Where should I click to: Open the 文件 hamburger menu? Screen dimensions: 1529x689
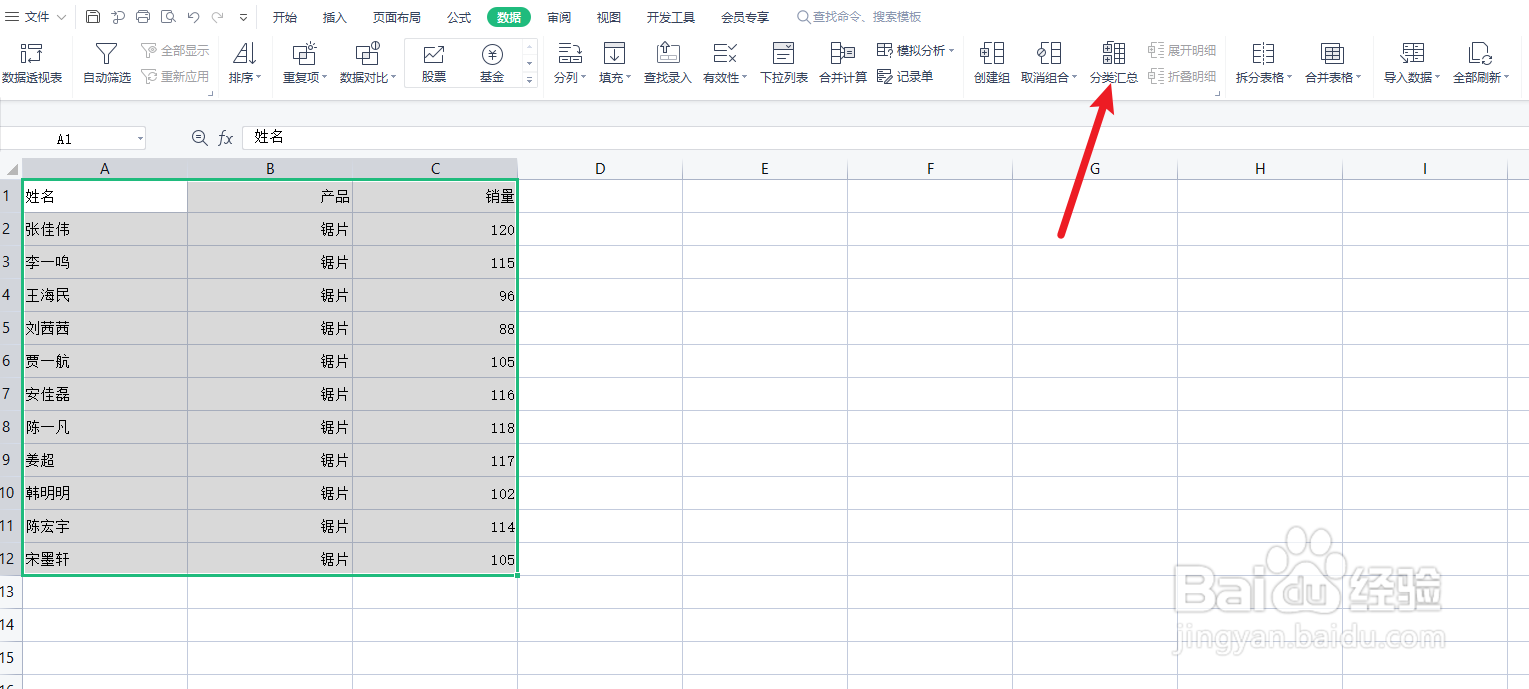(13, 17)
